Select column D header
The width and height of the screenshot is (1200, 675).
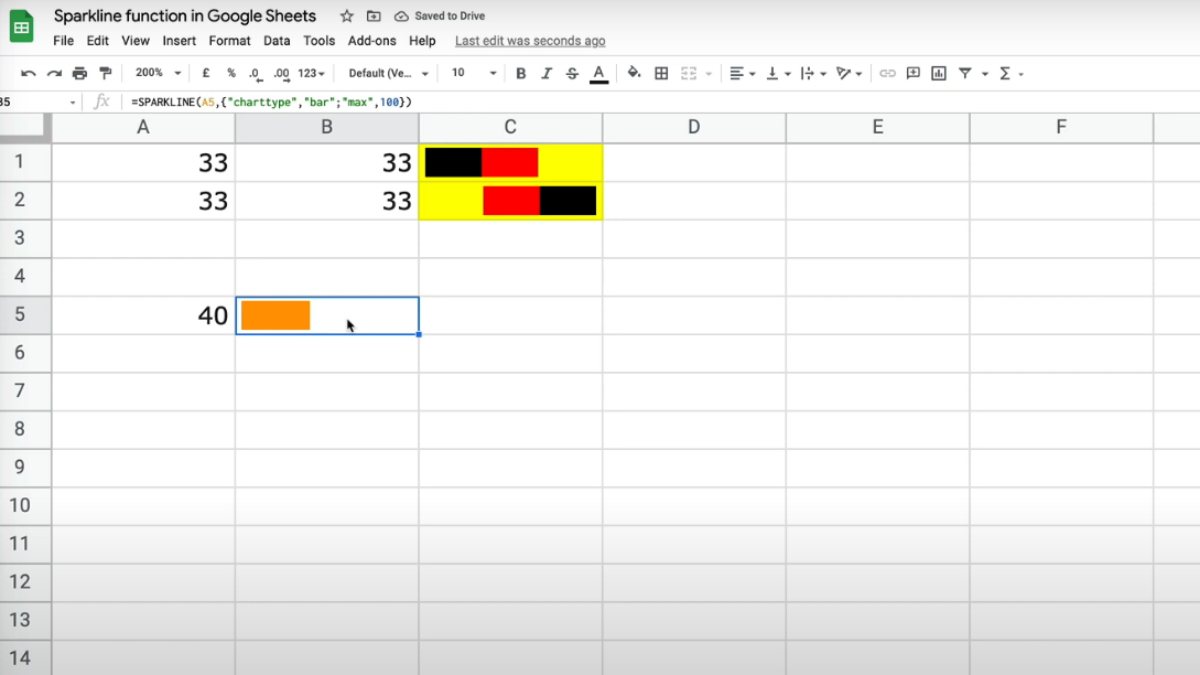click(x=694, y=127)
